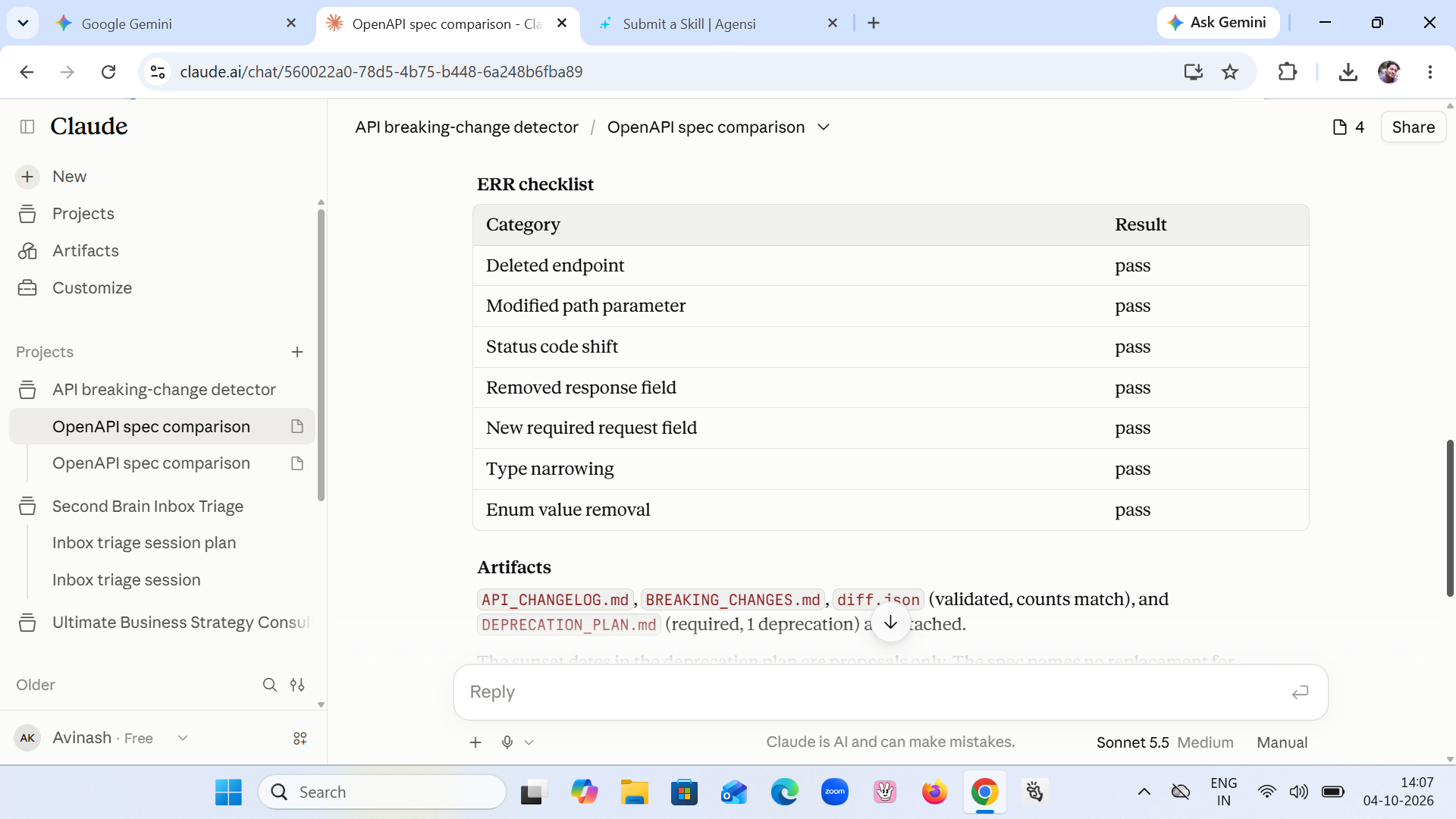Bookmark this page with star icon
This screenshot has width=1456, height=819.
[x=1230, y=72]
